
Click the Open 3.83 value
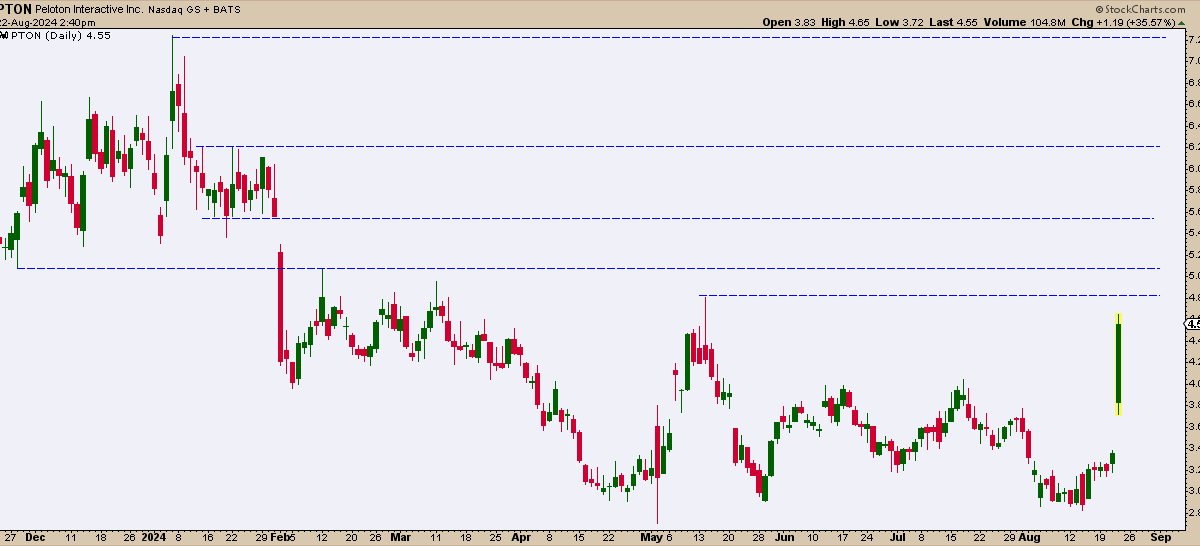(790, 22)
